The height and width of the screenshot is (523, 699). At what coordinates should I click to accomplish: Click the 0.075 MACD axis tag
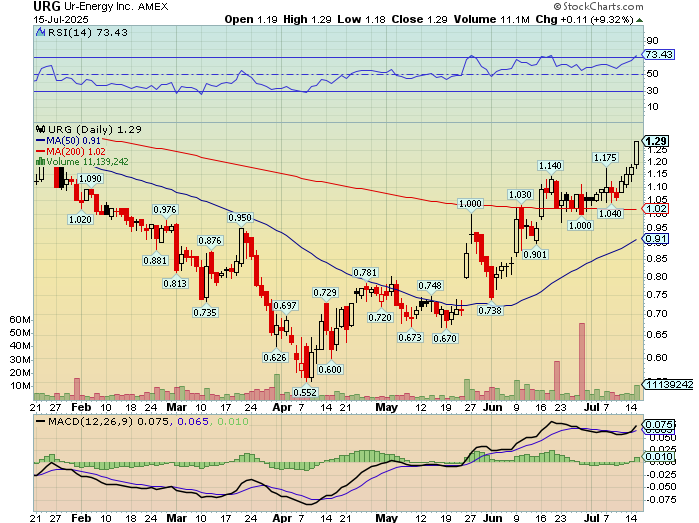658,424
